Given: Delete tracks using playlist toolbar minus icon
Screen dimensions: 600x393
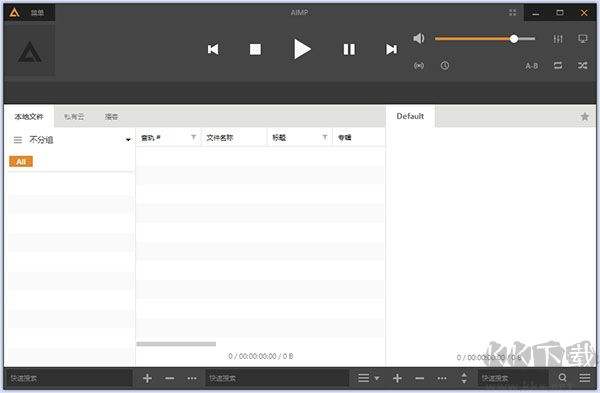Looking at the screenshot, I should (419, 378).
